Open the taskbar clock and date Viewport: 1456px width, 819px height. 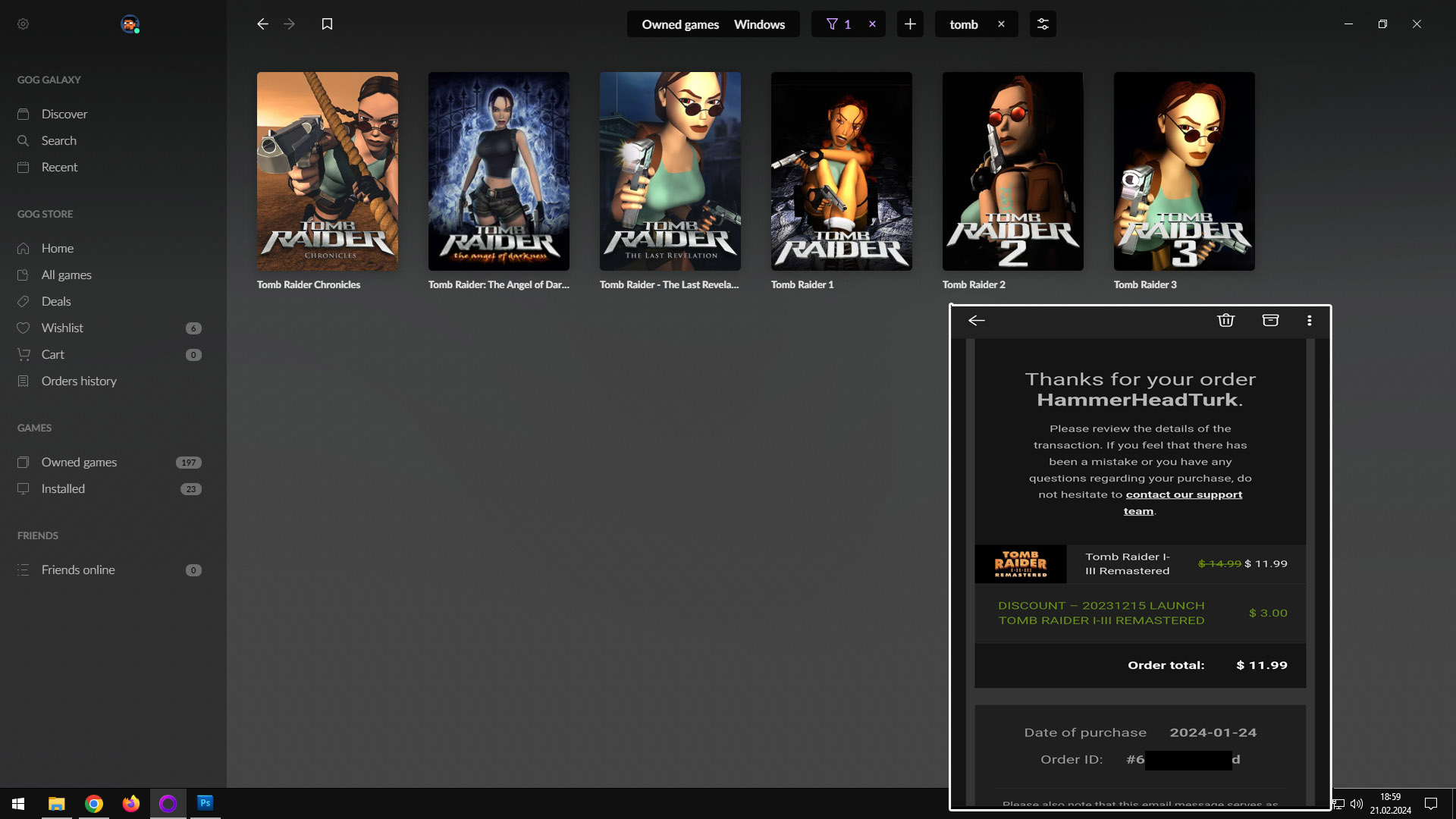click(1390, 804)
